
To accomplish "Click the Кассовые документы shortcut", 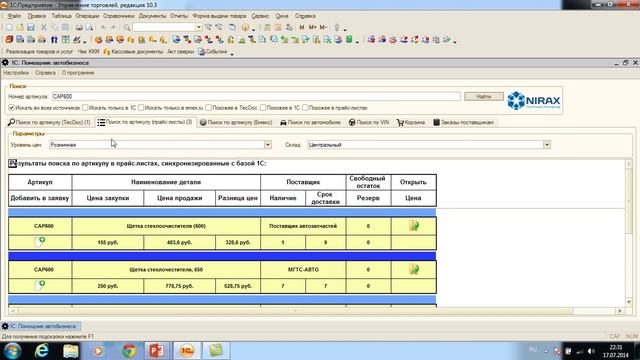I will [133, 52].
